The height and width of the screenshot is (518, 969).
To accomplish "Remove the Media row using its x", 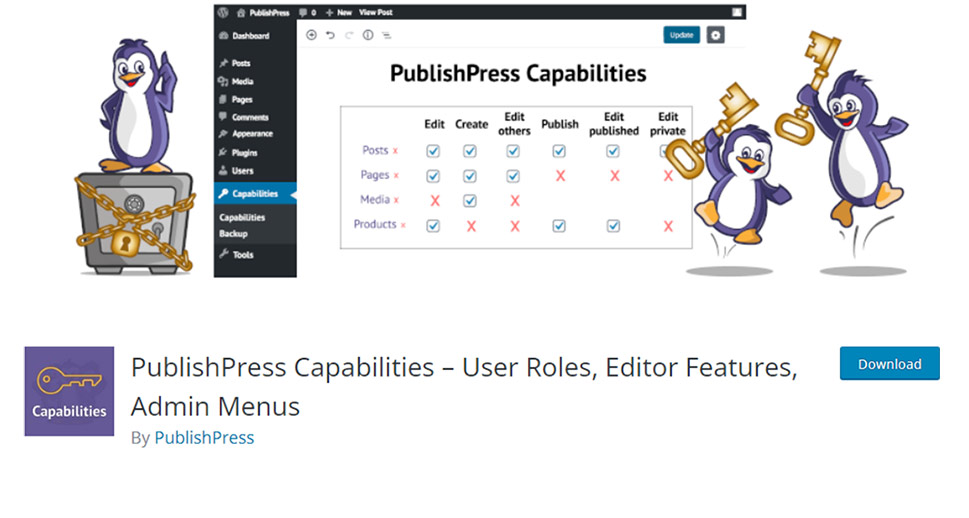I will (396, 200).
